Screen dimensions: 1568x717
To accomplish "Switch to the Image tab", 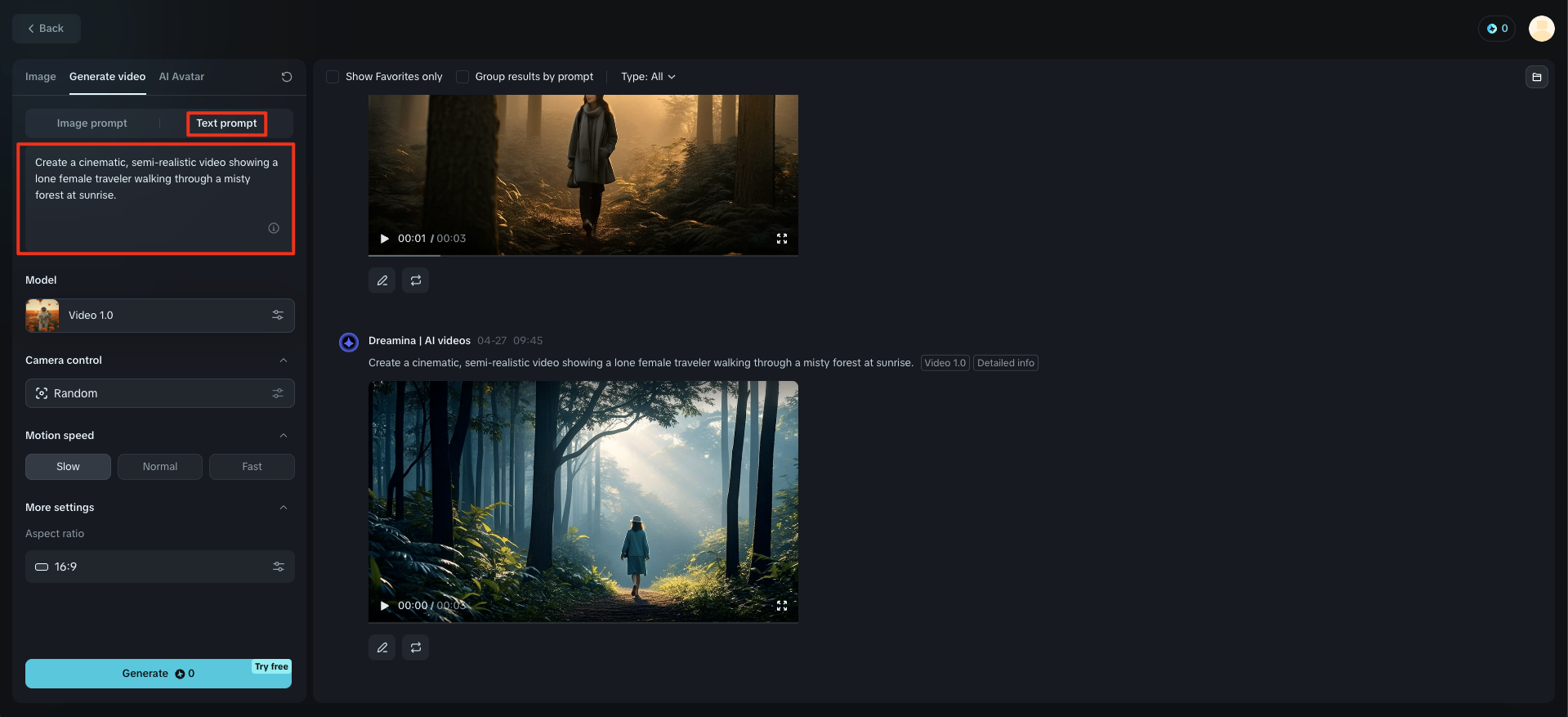I will (41, 77).
